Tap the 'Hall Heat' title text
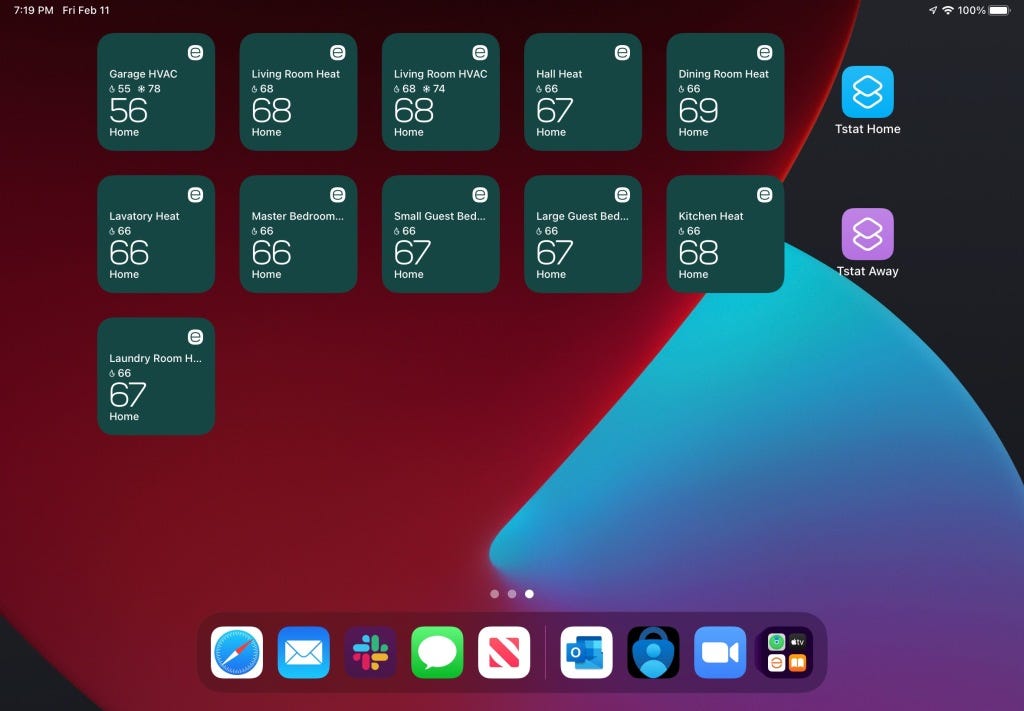 click(559, 74)
